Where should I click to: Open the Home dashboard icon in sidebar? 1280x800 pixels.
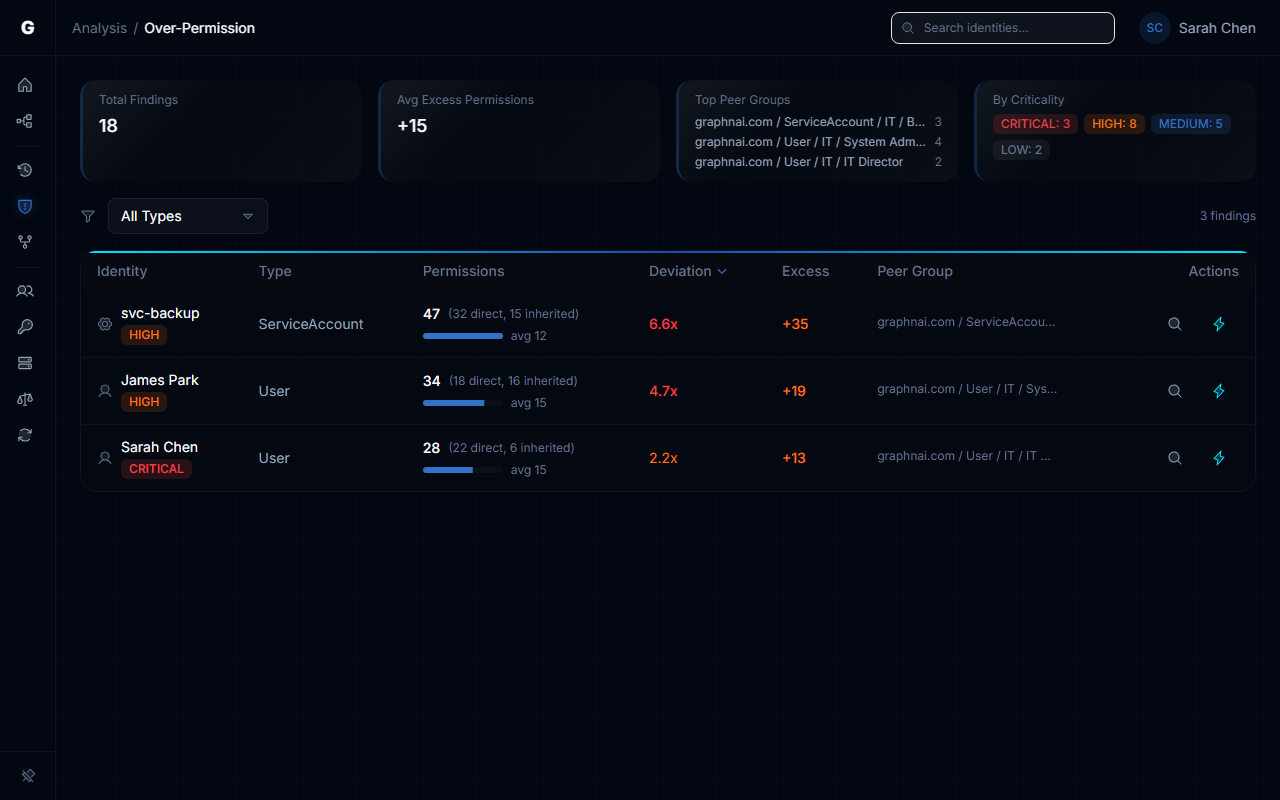coord(25,85)
